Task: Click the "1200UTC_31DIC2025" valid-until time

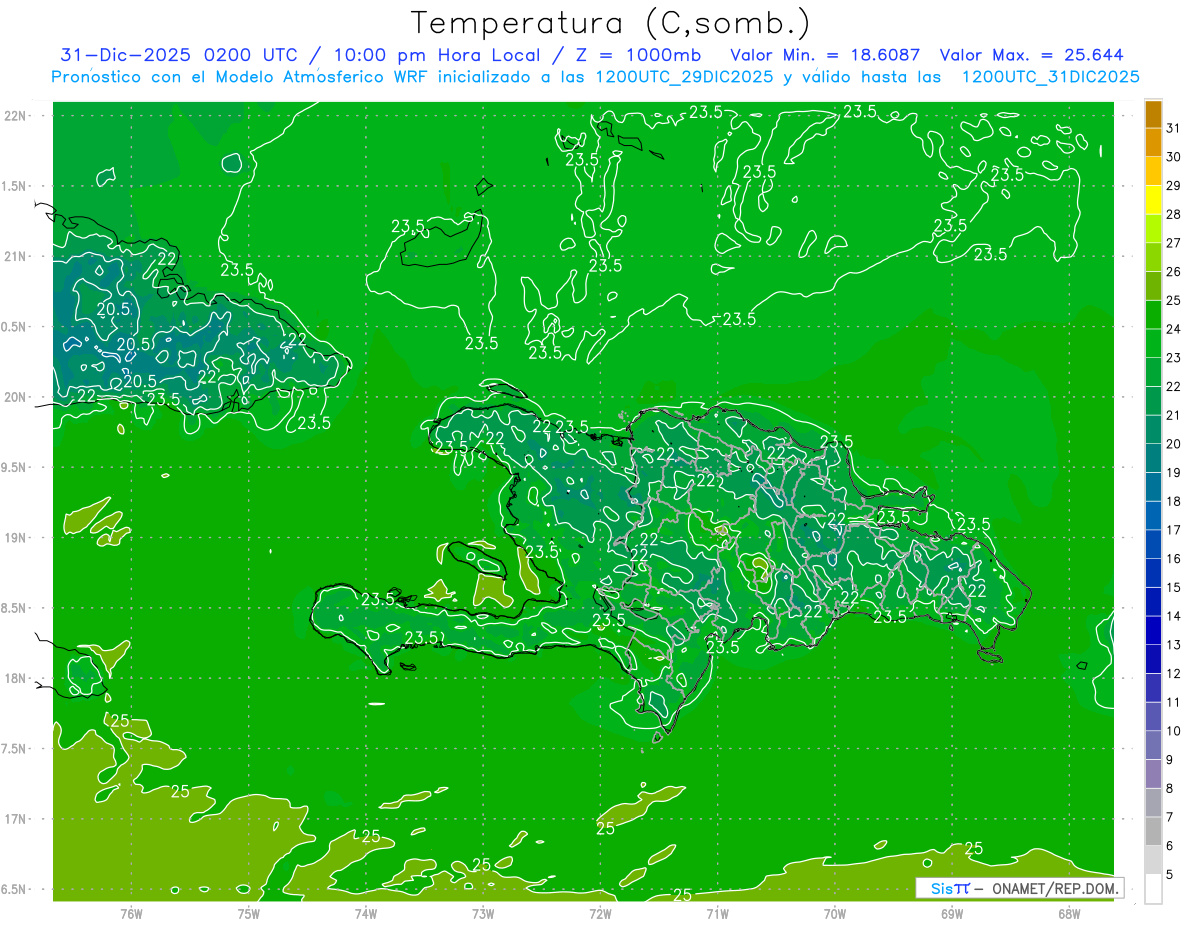Action: (x=1050, y=77)
